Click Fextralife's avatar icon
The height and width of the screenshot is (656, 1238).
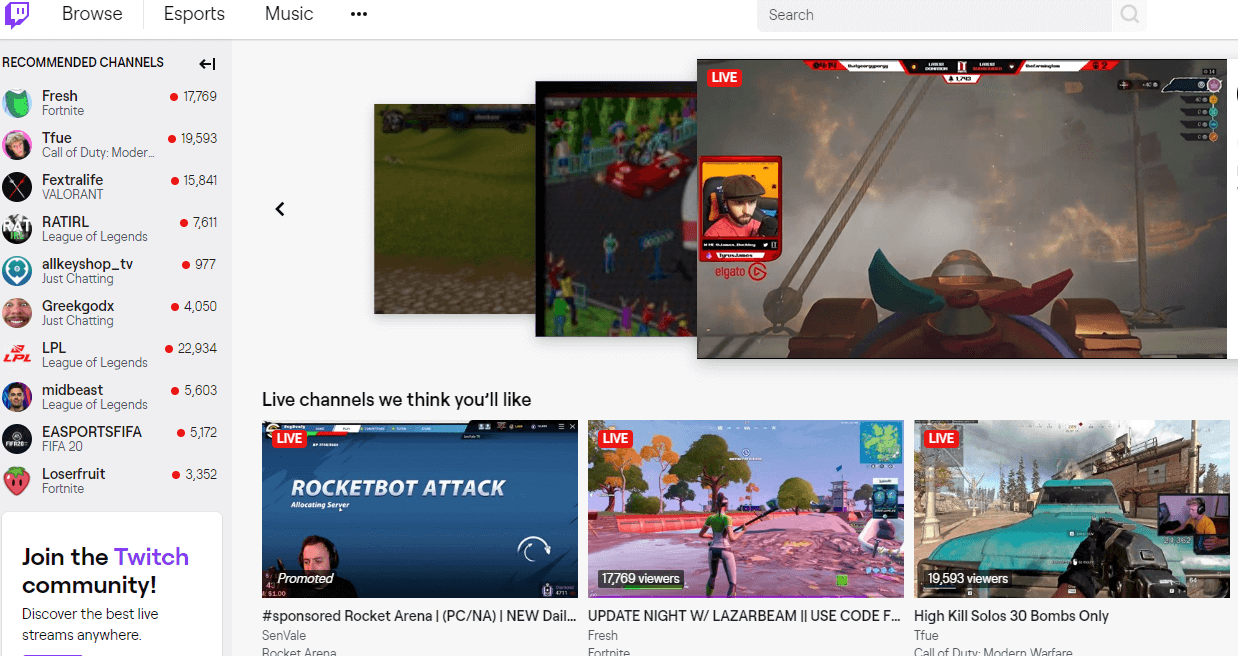17,187
